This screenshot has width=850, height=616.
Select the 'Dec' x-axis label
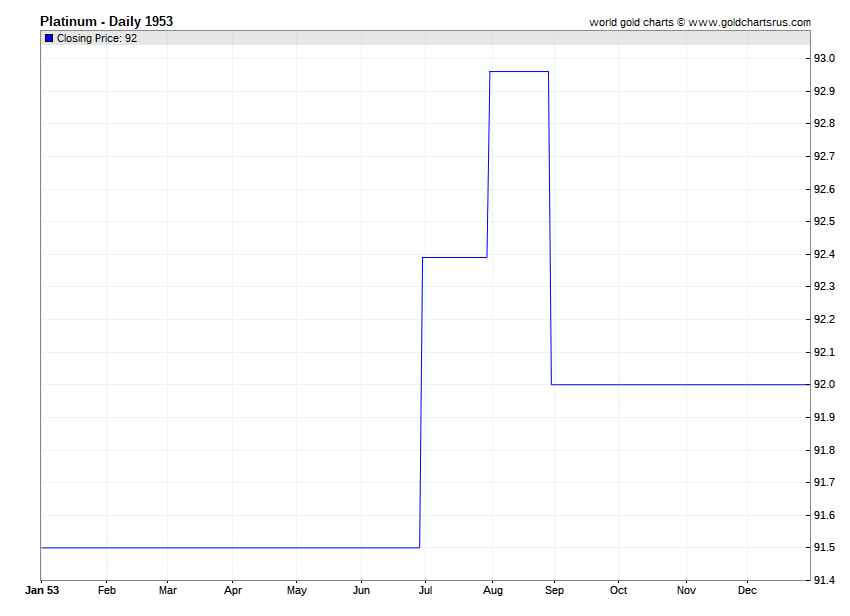(x=747, y=590)
